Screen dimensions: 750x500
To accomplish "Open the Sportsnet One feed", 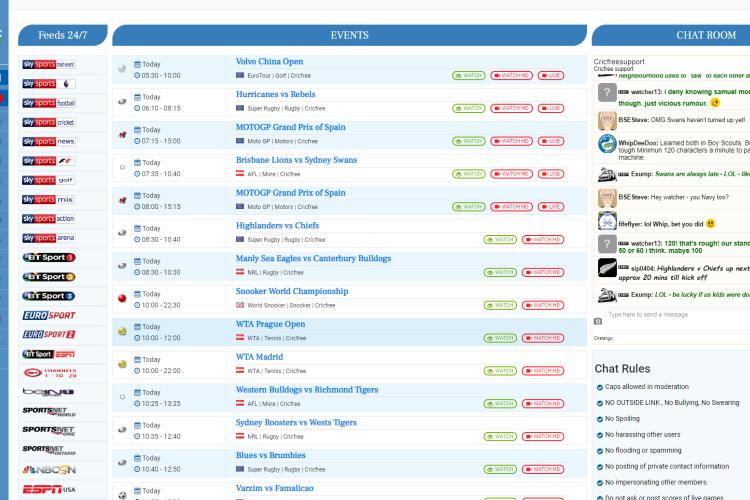I will [x=49, y=431].
